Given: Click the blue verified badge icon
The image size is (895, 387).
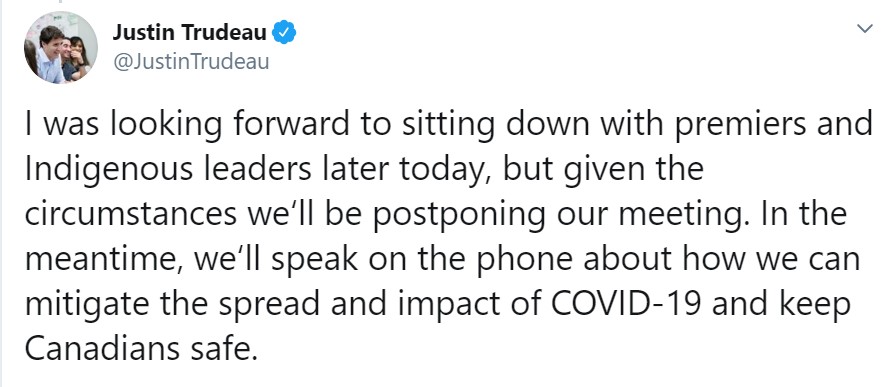Looking at the screenshot, I should [284, 33].
